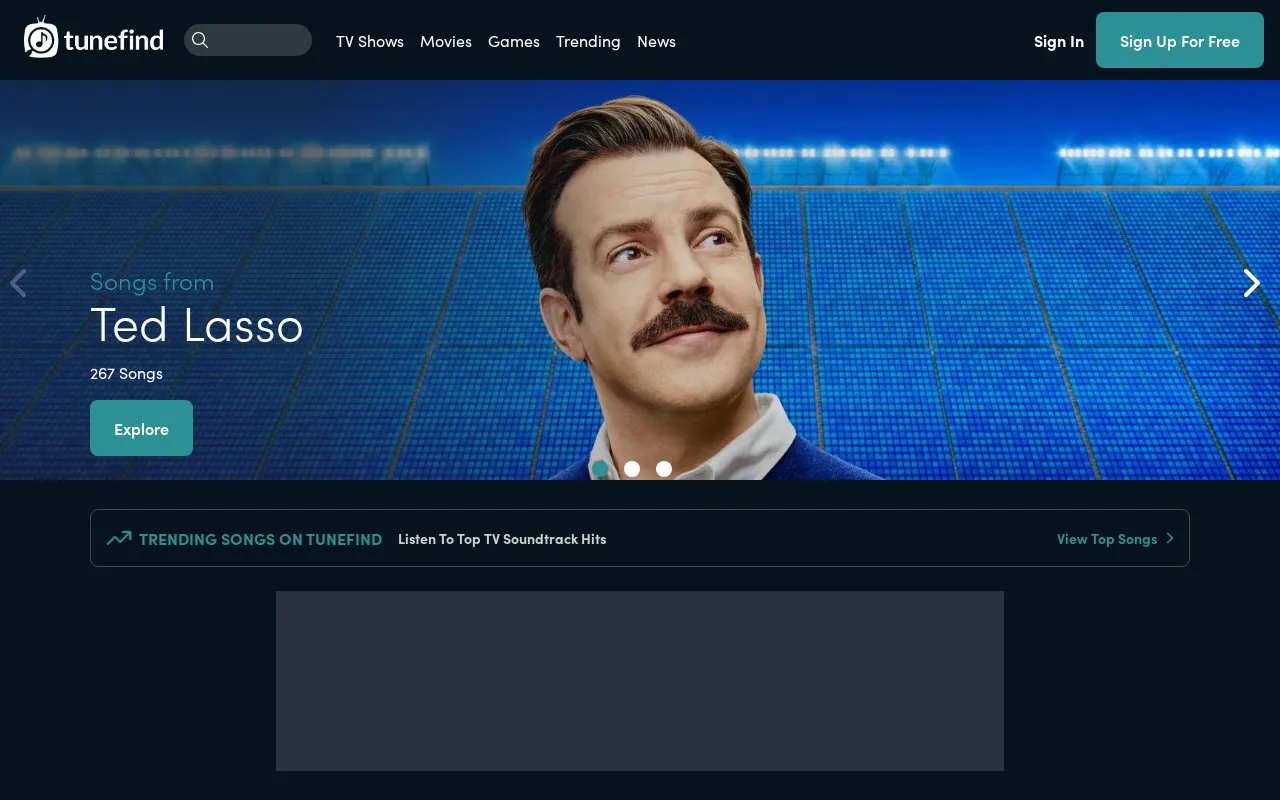Click the Ted Lasso title
1280x800 pixels.
197,325
